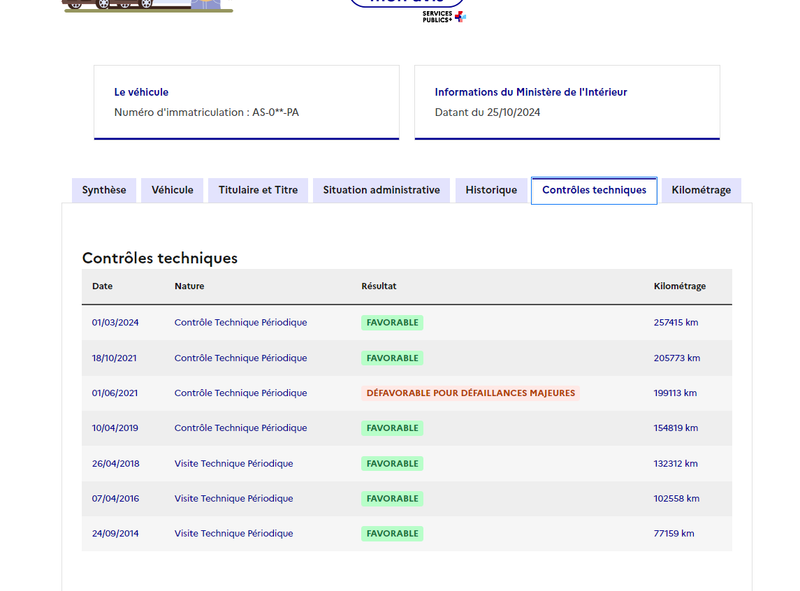The image size is (800, 591).
Task: Go to the Historique tab
Action: (491, 190)
